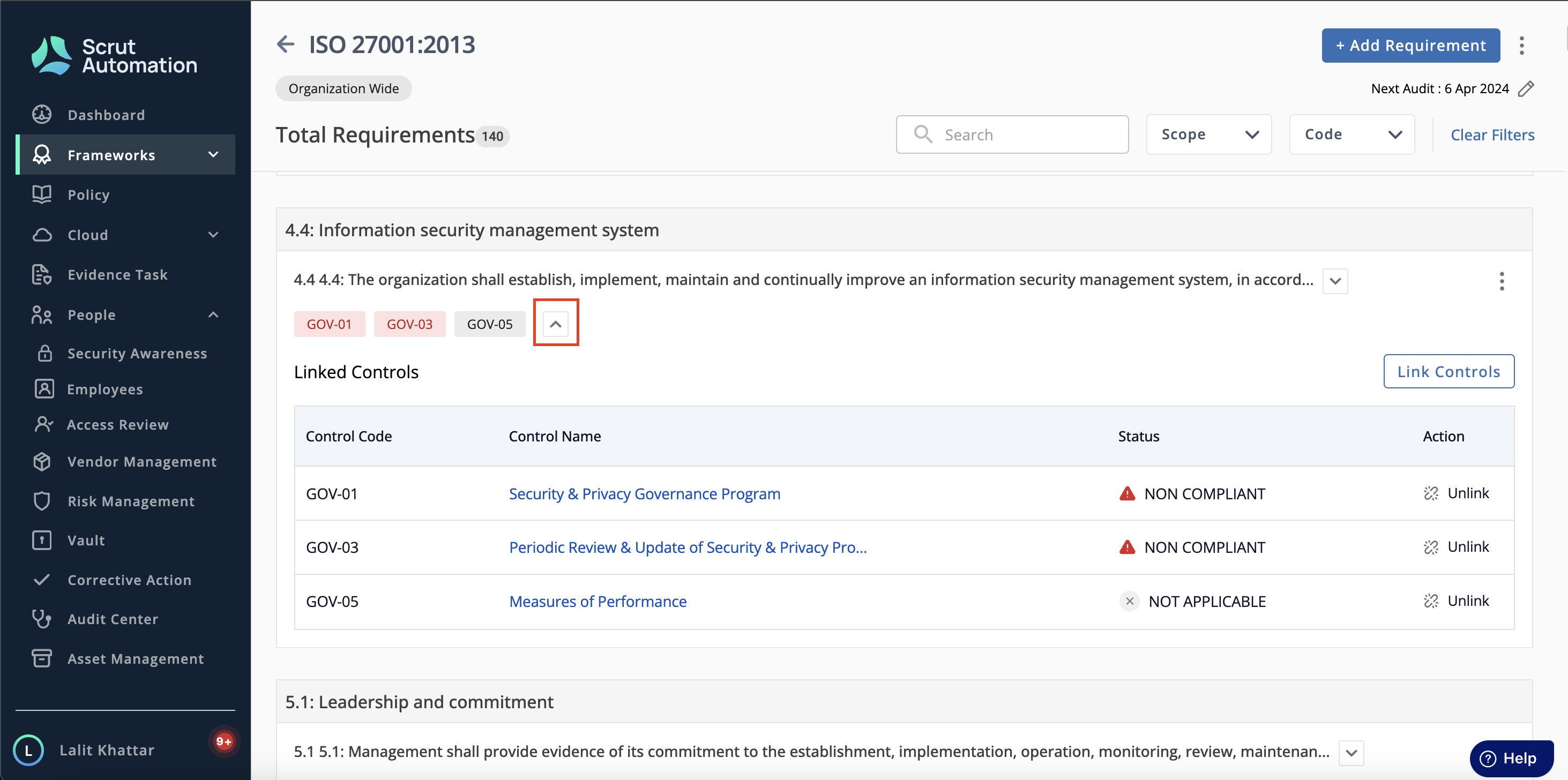Edit Next Audit date with pencil icon
This screenshot has height=780, width=1568.
pos(1526,89)
